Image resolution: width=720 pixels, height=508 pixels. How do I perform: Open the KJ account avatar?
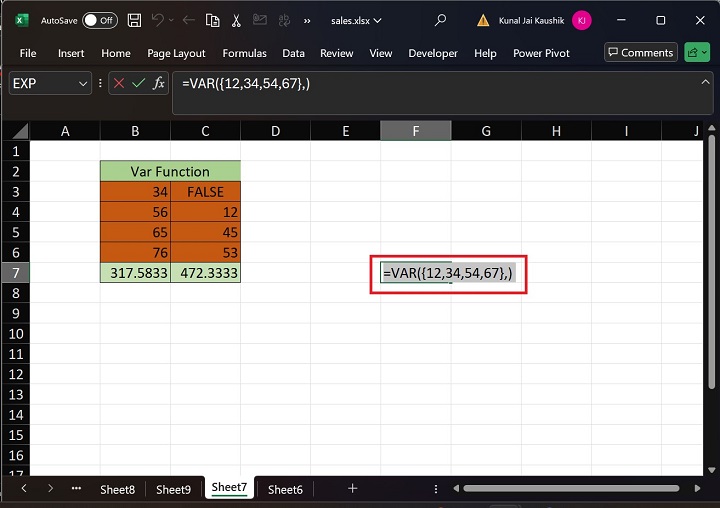click(x=581, y=20)
